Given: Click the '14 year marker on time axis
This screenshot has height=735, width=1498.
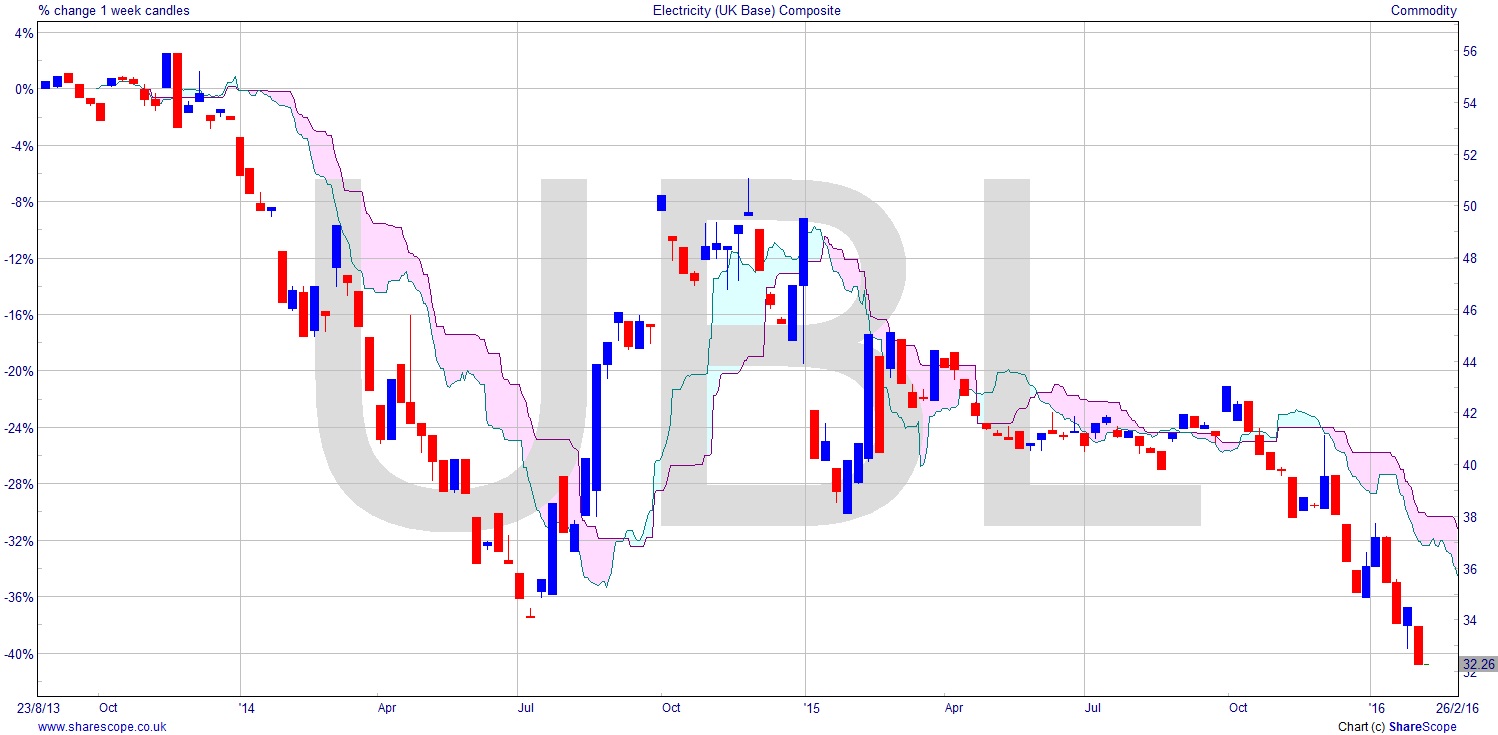Looking at the screenshot, I should pyautogui.click(x=248, y=708).
